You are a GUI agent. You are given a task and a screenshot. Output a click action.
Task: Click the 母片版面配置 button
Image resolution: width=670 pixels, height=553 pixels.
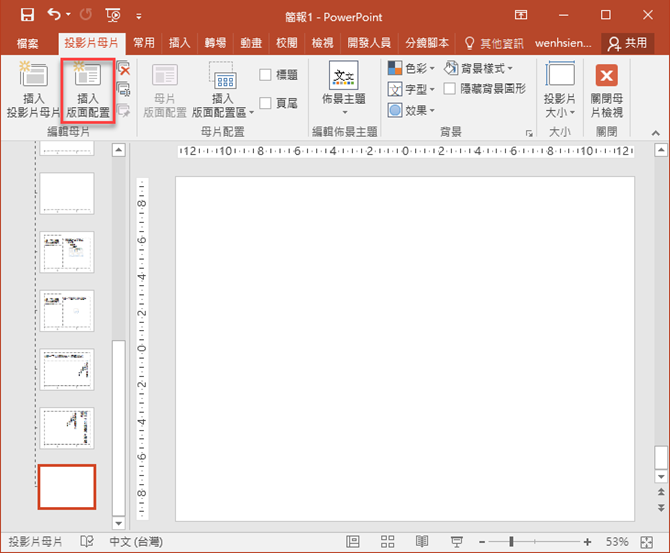click(x=165, y=90)
